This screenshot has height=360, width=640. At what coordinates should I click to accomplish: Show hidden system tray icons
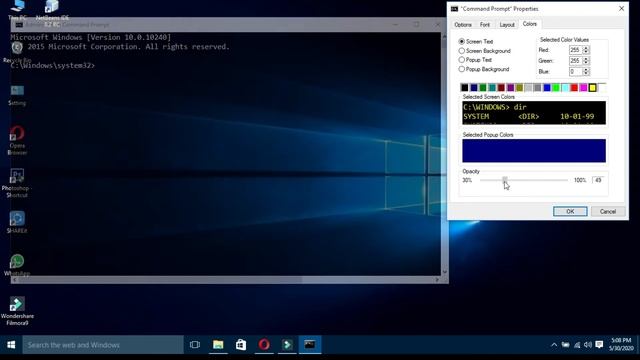pyautogui.click(x=554, y=345)
